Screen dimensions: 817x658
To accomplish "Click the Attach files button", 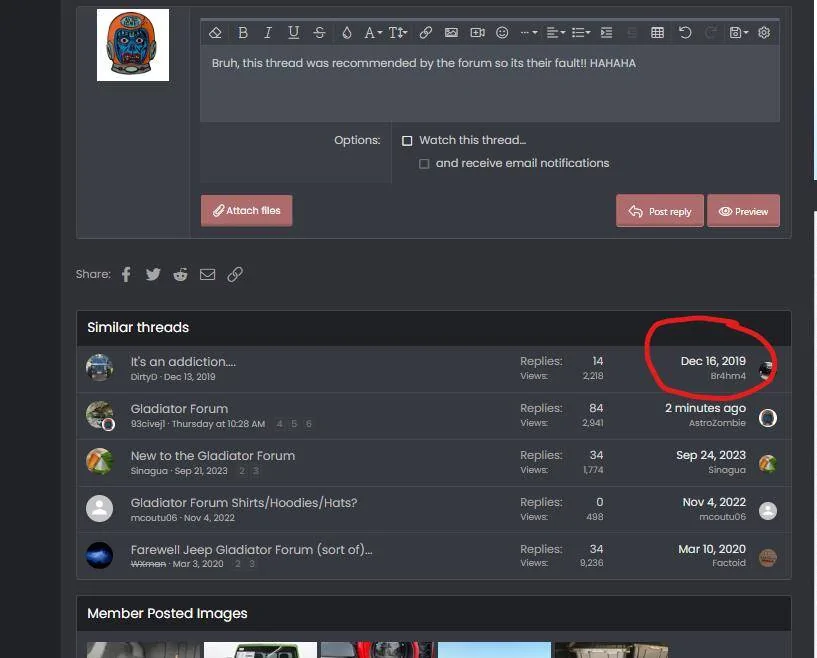I will pos(246,210).
